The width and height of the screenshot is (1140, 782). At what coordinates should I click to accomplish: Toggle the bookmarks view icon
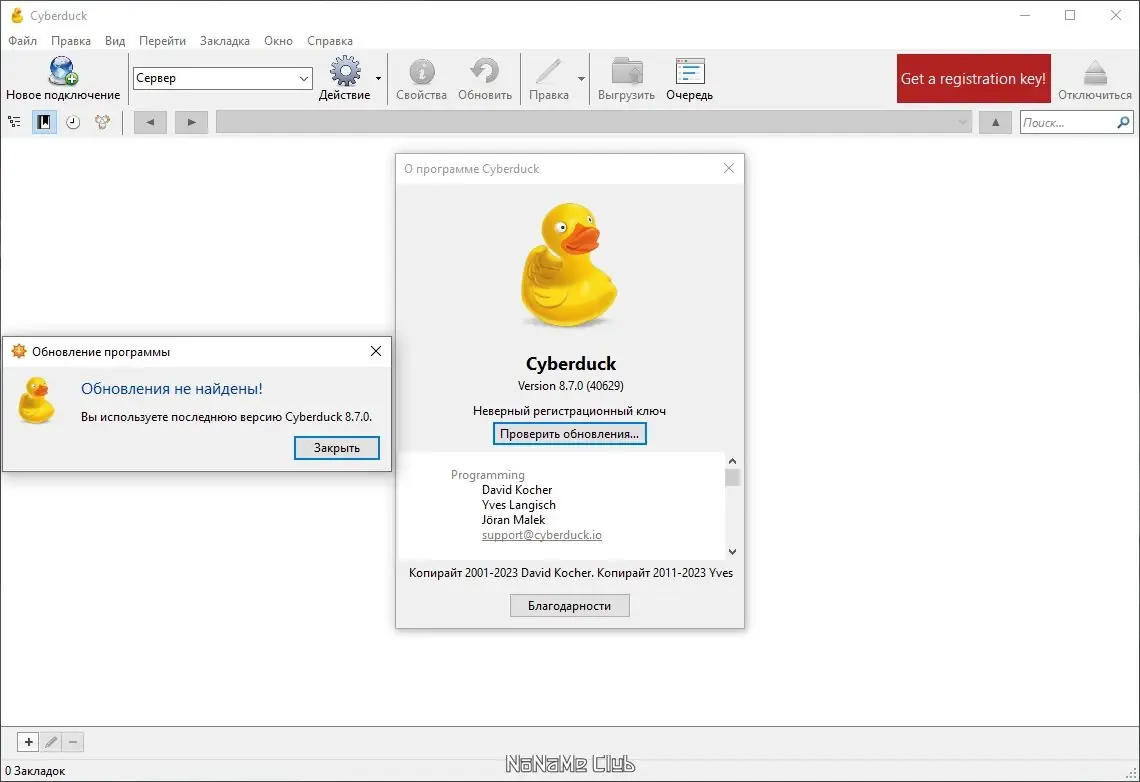pyautogui.click(x=44, y=122)
